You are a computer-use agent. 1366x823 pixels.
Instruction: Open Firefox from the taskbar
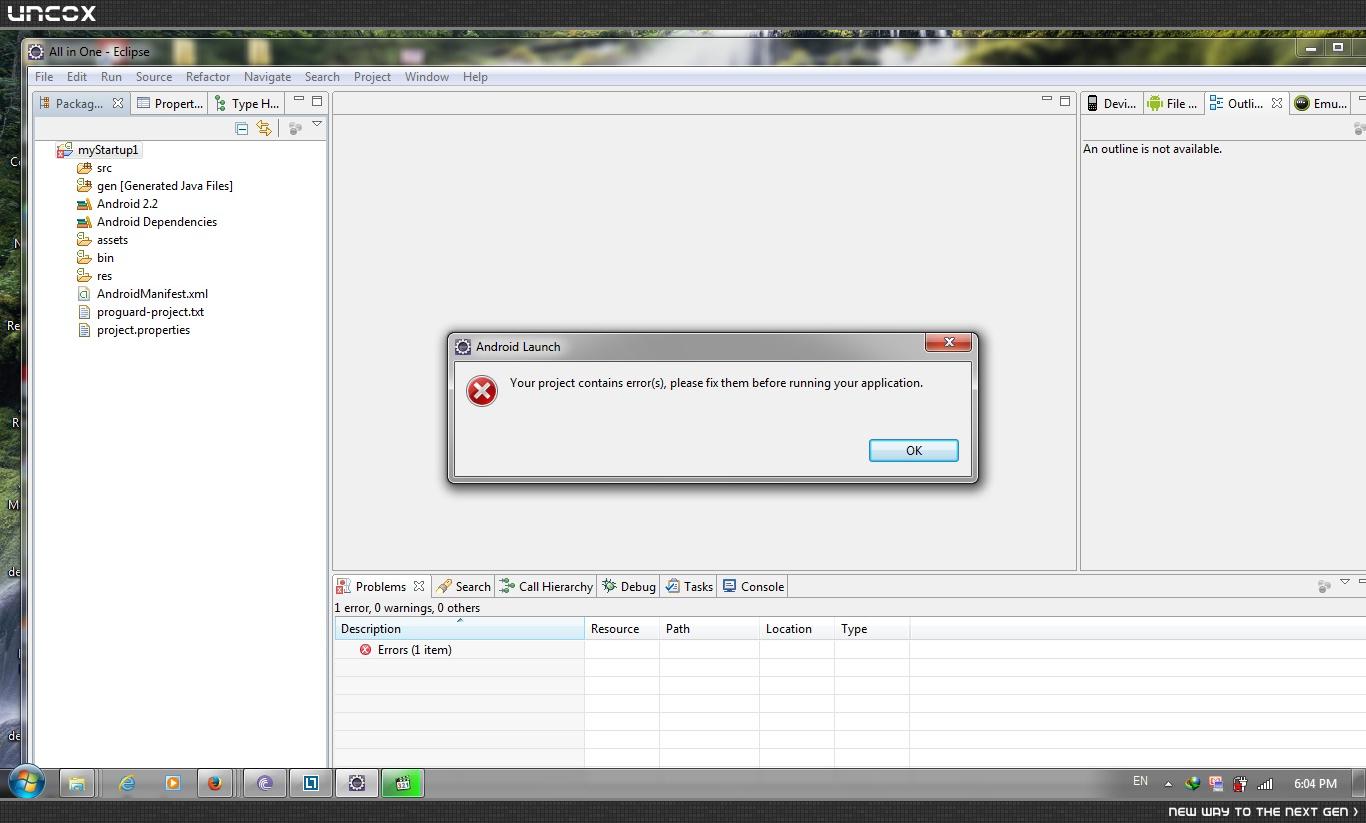[214, 784]
